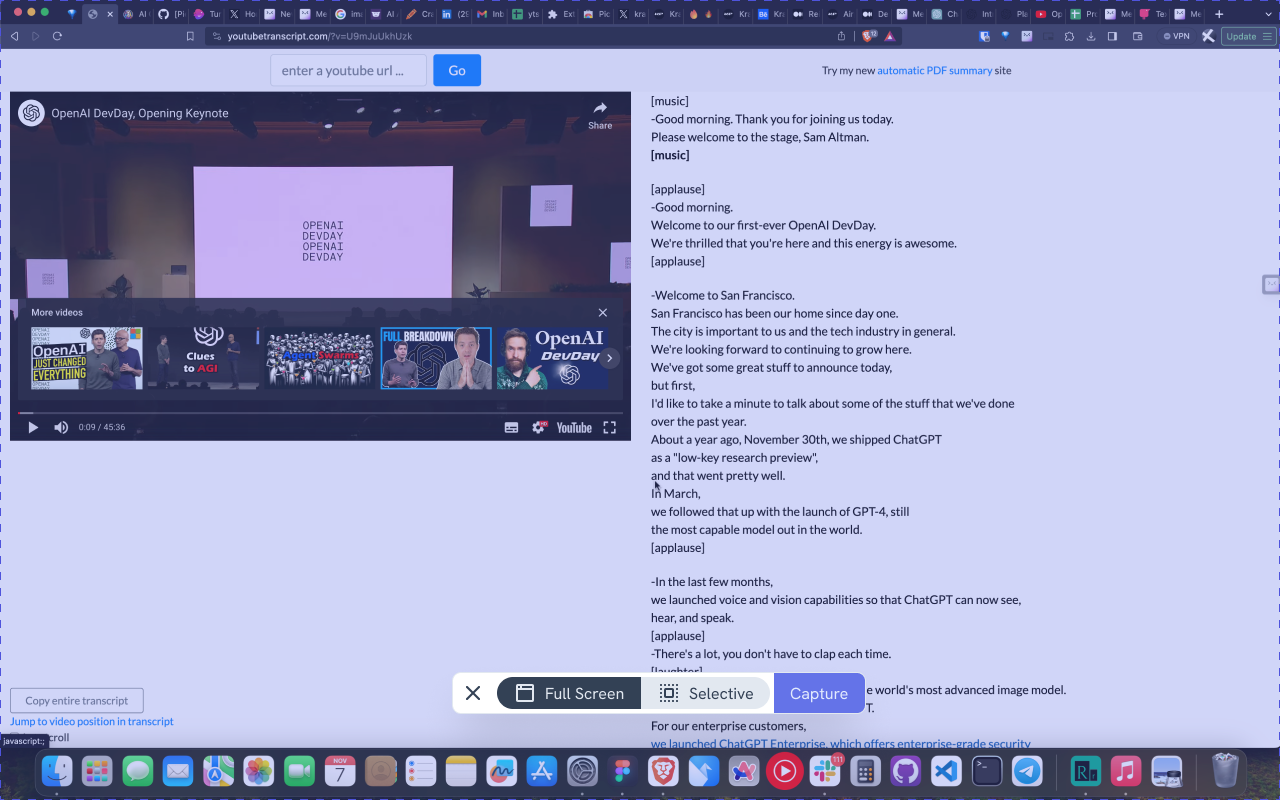Open Slack from the Dock
This screenshot has width=1280, height=800.
point(825,771)
